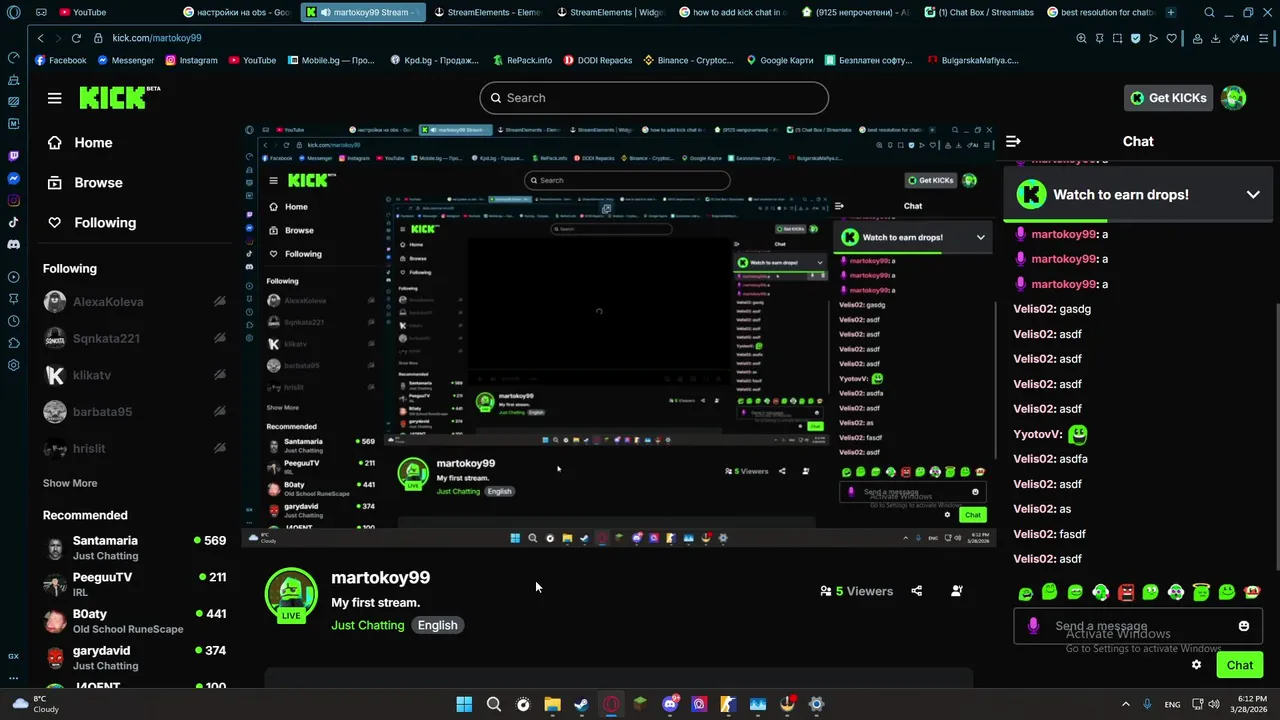The height and width of the screenshot is (720, 1280).
Task: Open the Opera main menu icon
Action: pos(13,12)
